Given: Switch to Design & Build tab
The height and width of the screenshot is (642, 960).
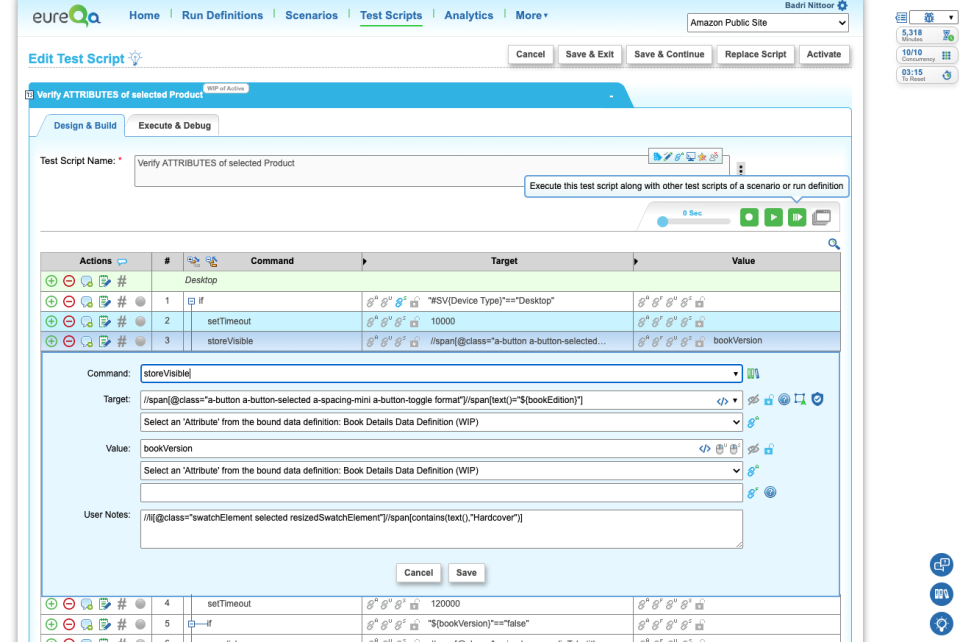Looking at the screenshot, I should coord(85,125).
